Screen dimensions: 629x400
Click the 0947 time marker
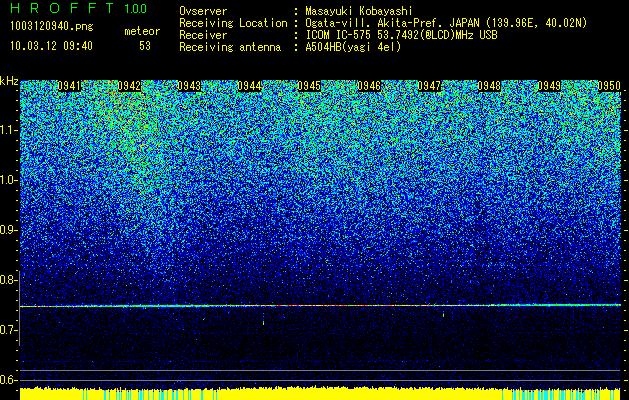pos(429,86)
